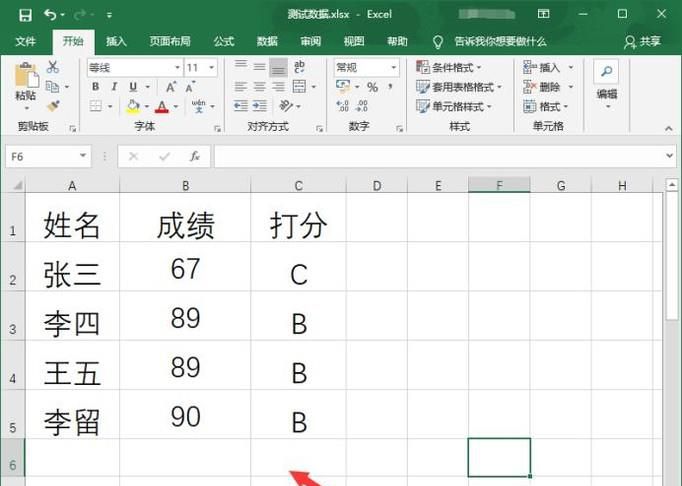The image size is (682, 486).
Task: Click Decrease Indent icon
Action: coord(241,106)
